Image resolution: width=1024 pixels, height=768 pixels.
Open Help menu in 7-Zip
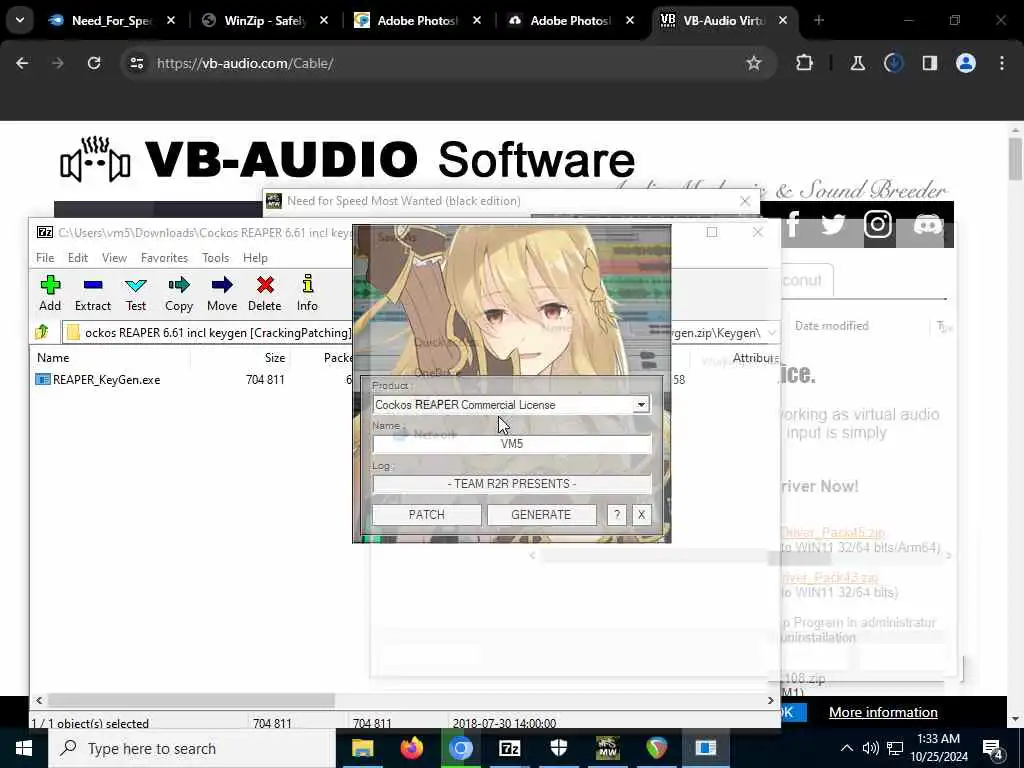(x=255, y=258)
